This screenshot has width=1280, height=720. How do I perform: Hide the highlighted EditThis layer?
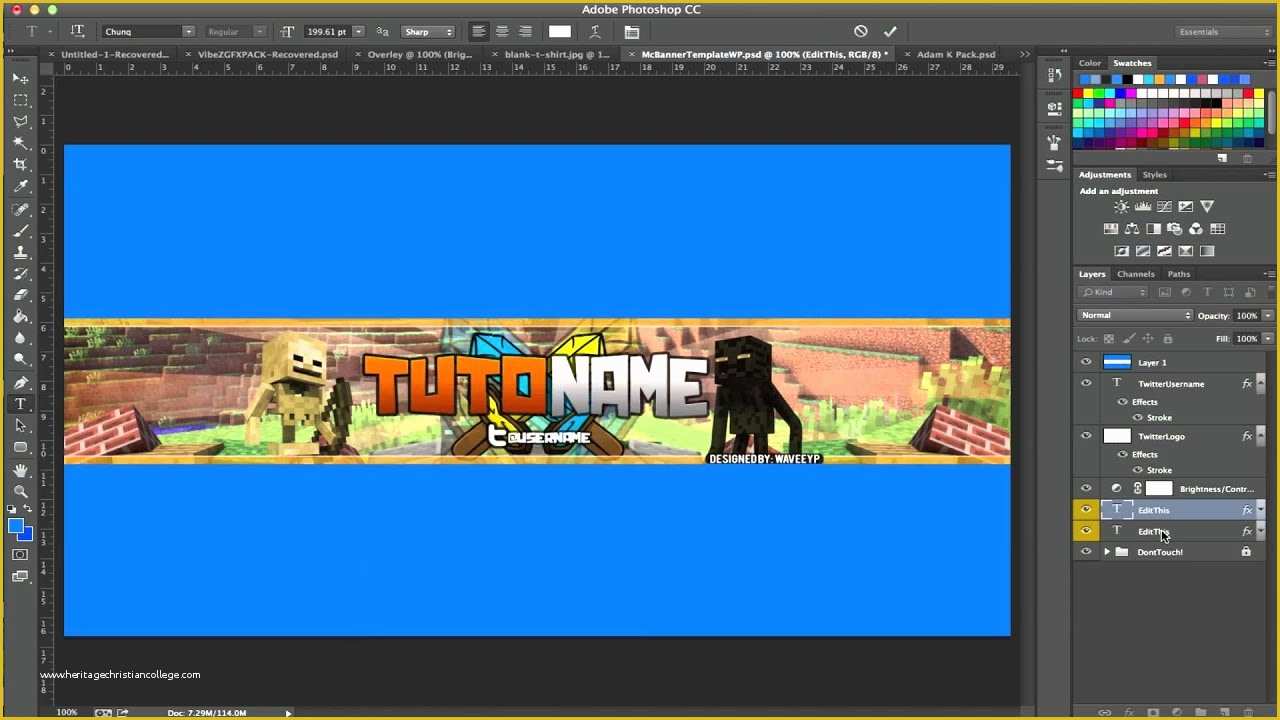[1086, 509]
